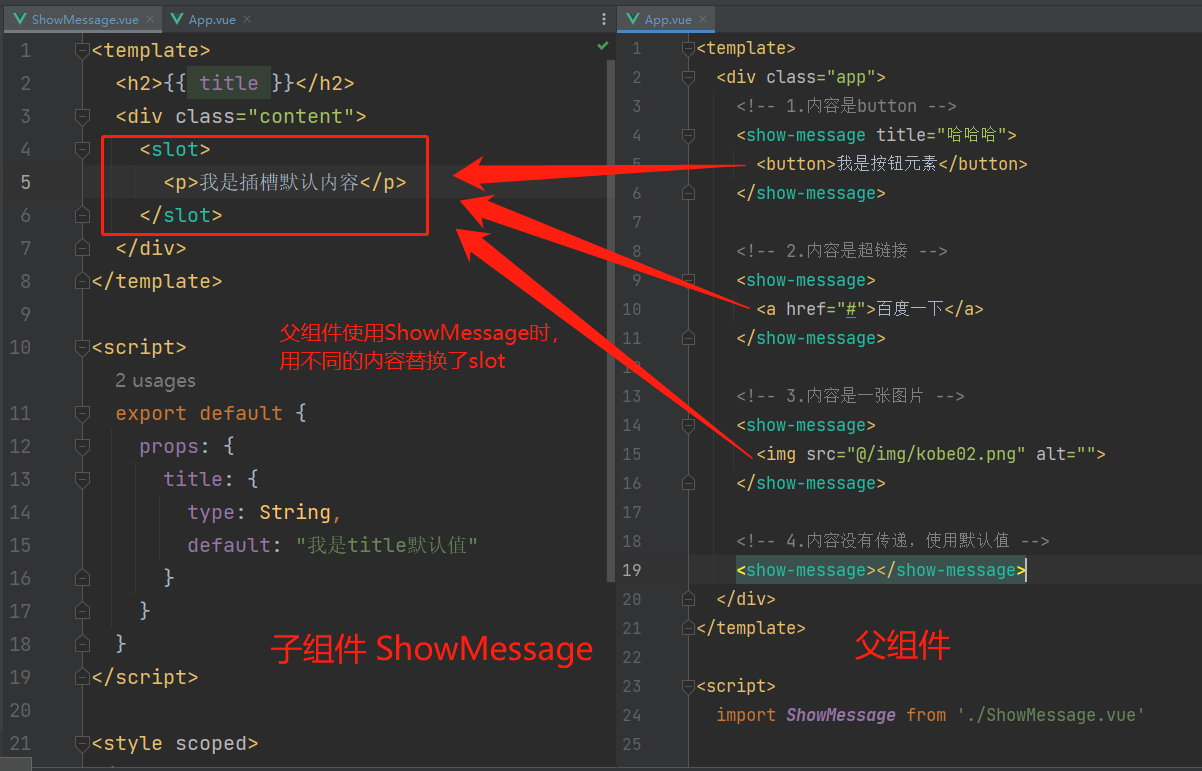The width and height of the screenshot is (1202, 771).
Task: Fold the div class="content" block in ShowMessage
Action: coord(83,117)
